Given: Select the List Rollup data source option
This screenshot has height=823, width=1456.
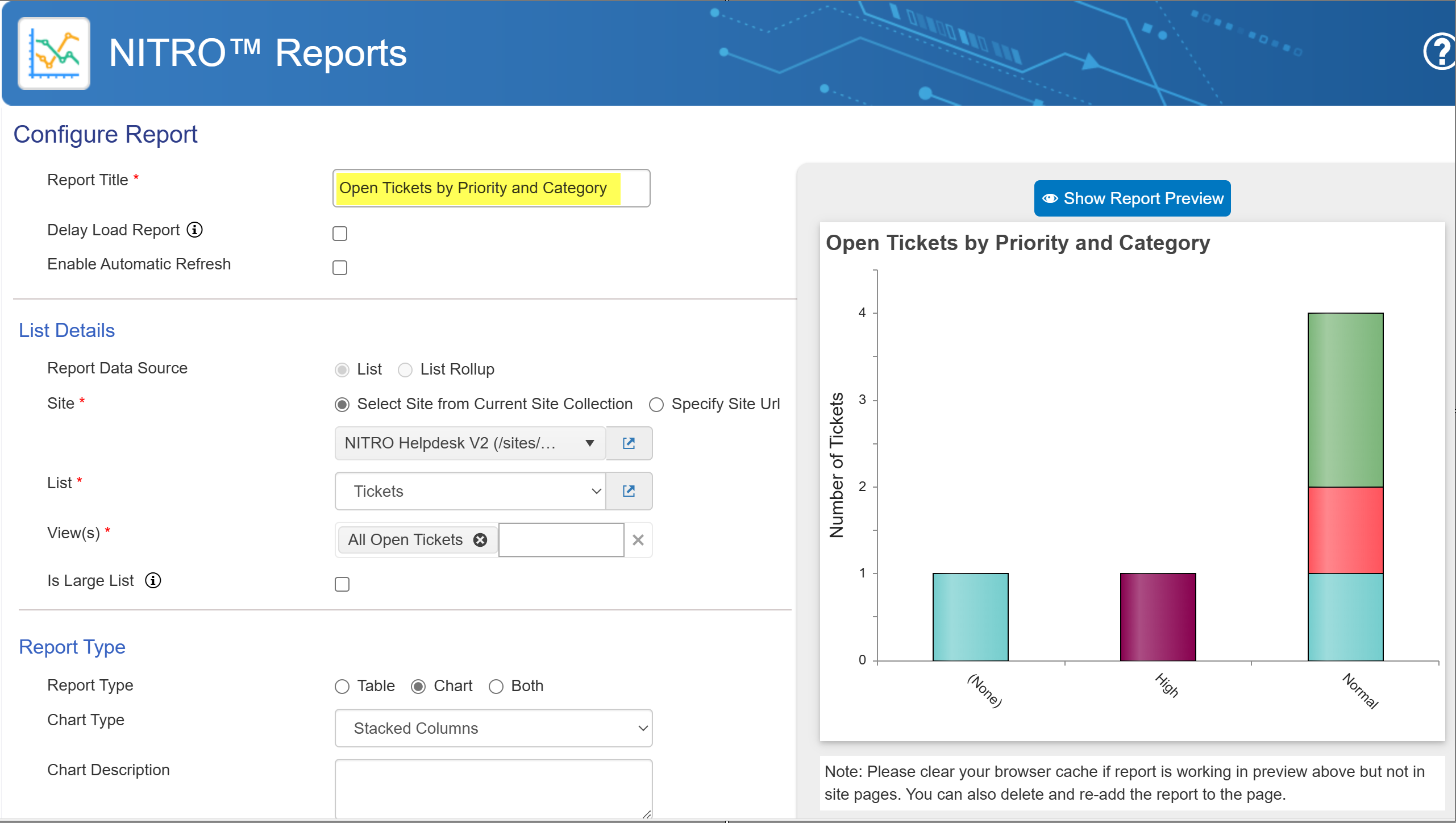Looking at the screenshot, I should click(406, 369).
